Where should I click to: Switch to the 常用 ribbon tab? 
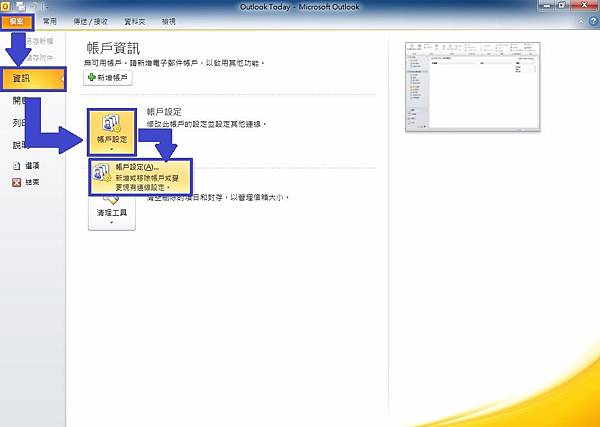click(50, 22)
